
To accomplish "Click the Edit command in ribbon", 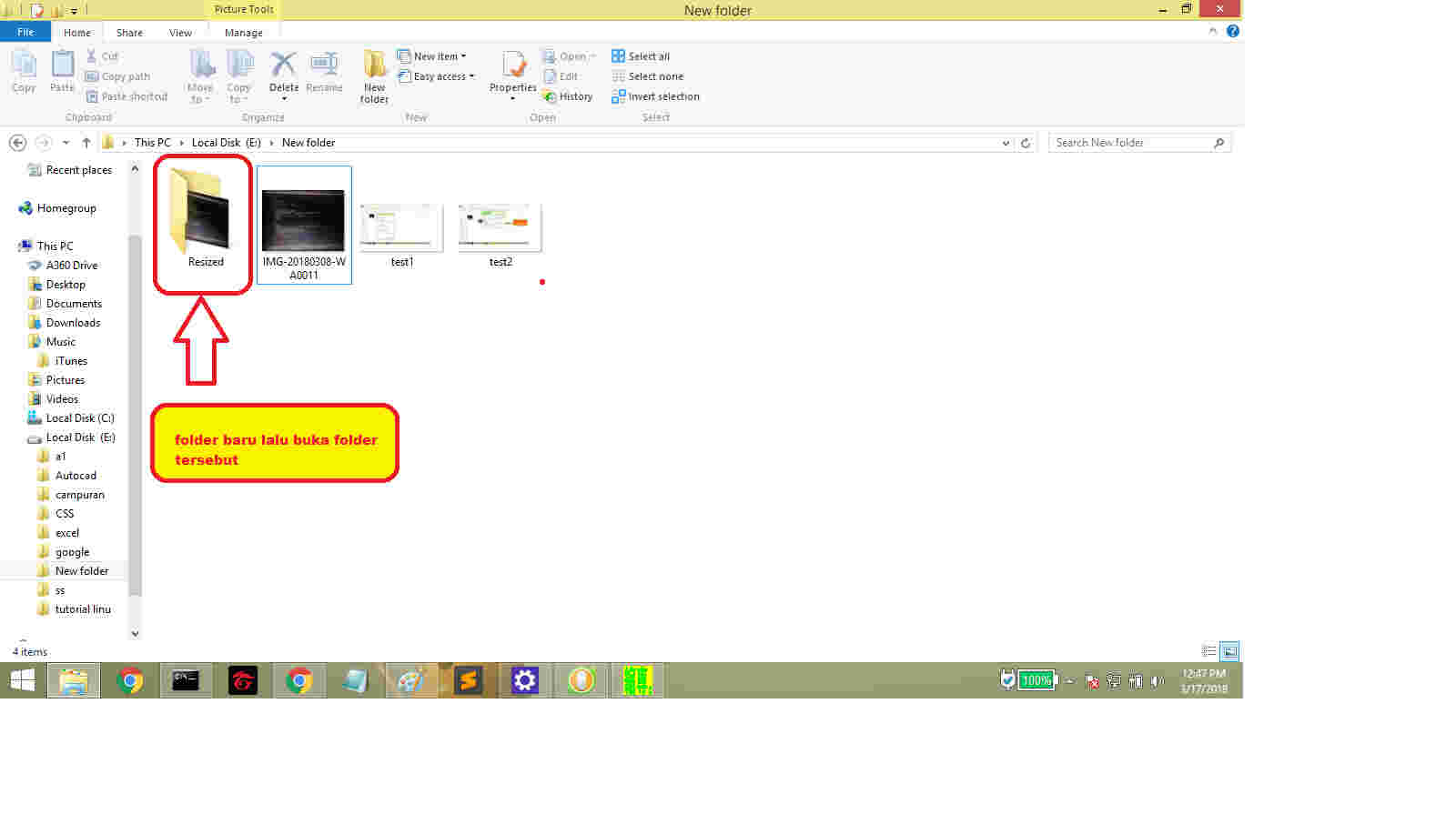I will 561,76.
